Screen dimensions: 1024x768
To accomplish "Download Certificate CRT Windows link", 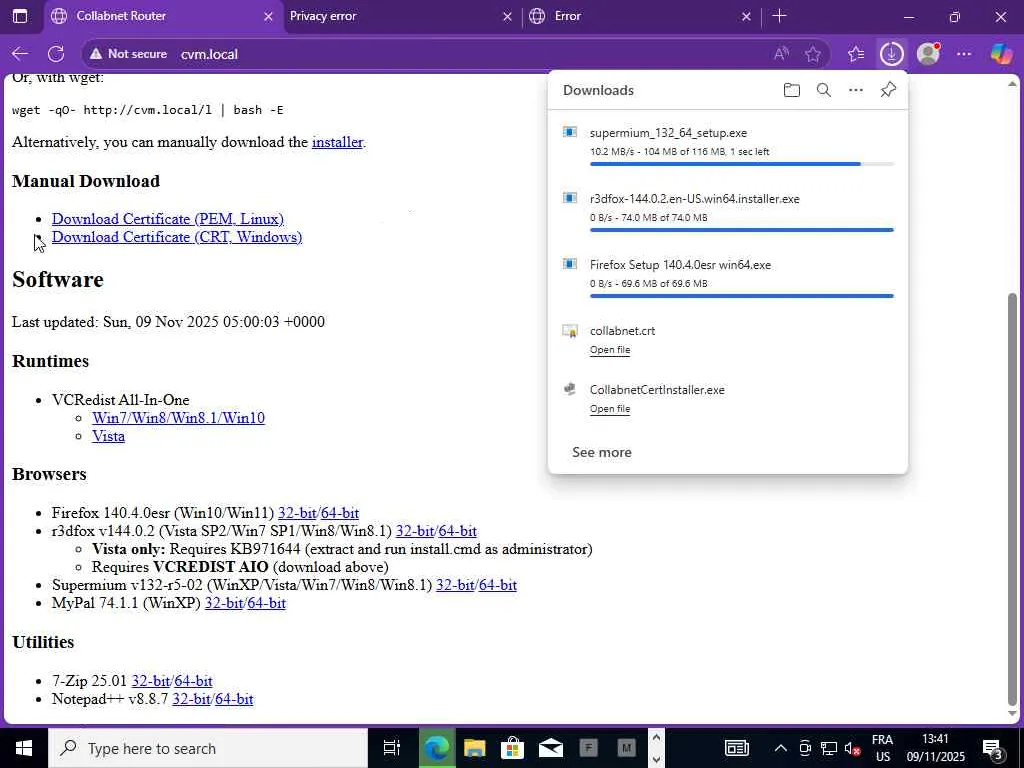I will tap(177, 237).
